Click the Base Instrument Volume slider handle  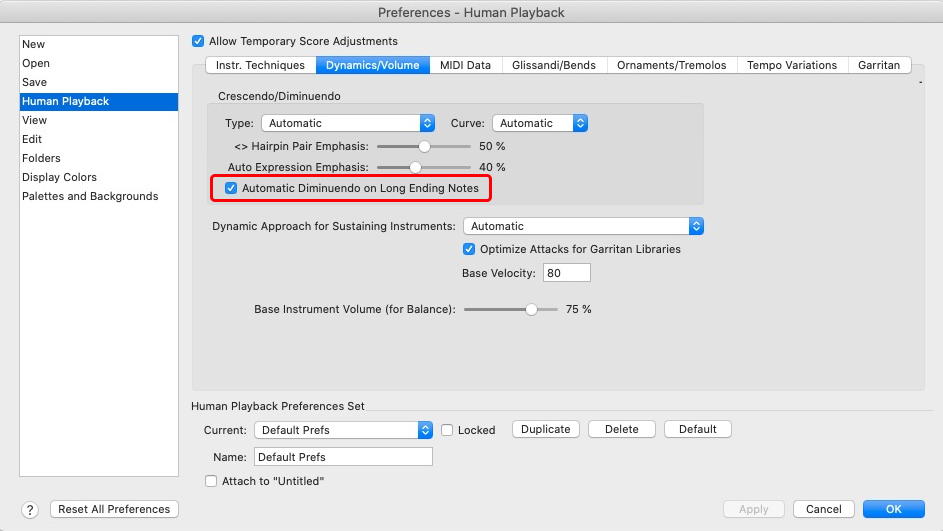point(531,309)
